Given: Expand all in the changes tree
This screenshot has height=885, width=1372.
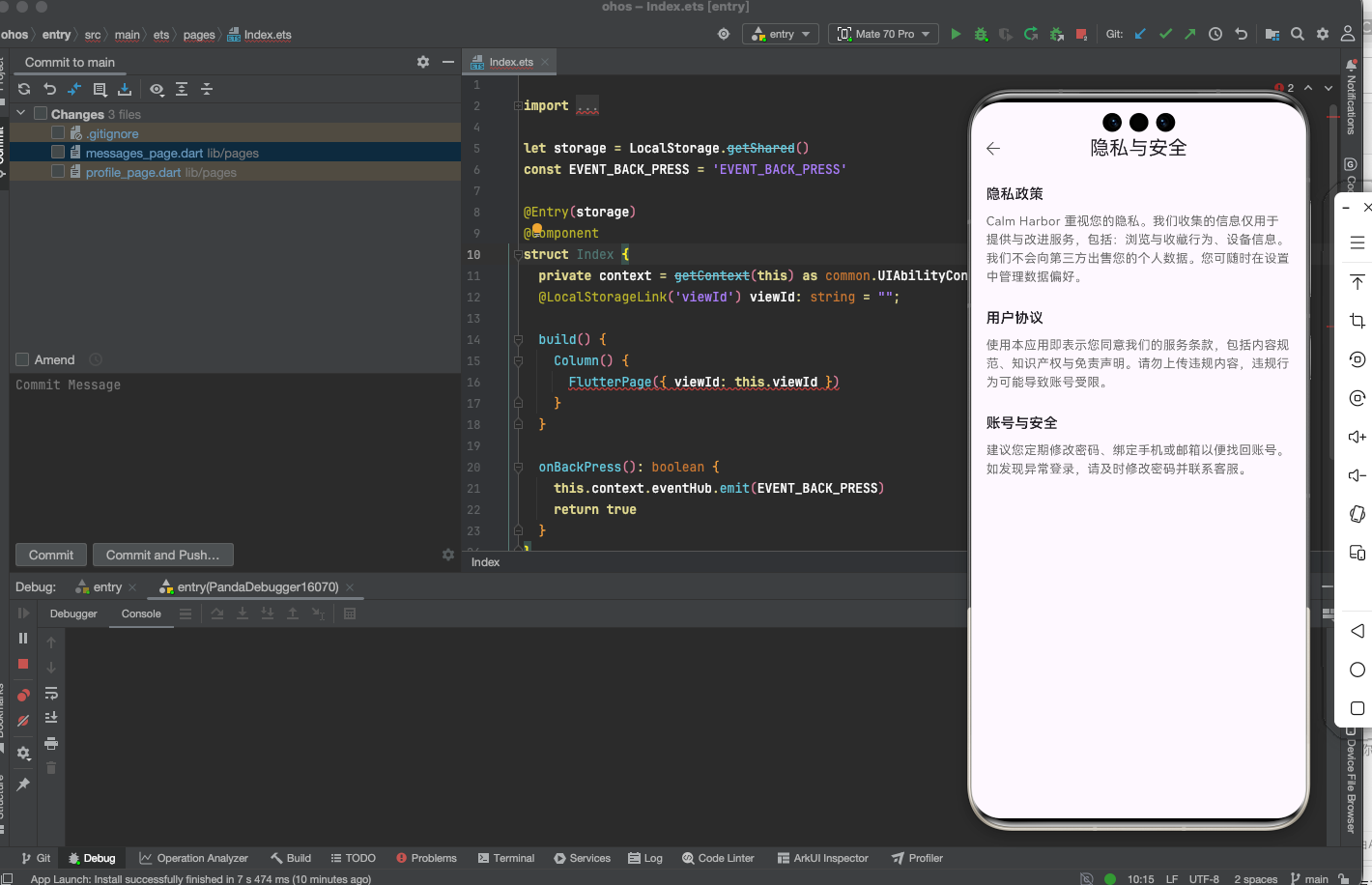Looking at the screenshot, I should (x=182, y=89).
